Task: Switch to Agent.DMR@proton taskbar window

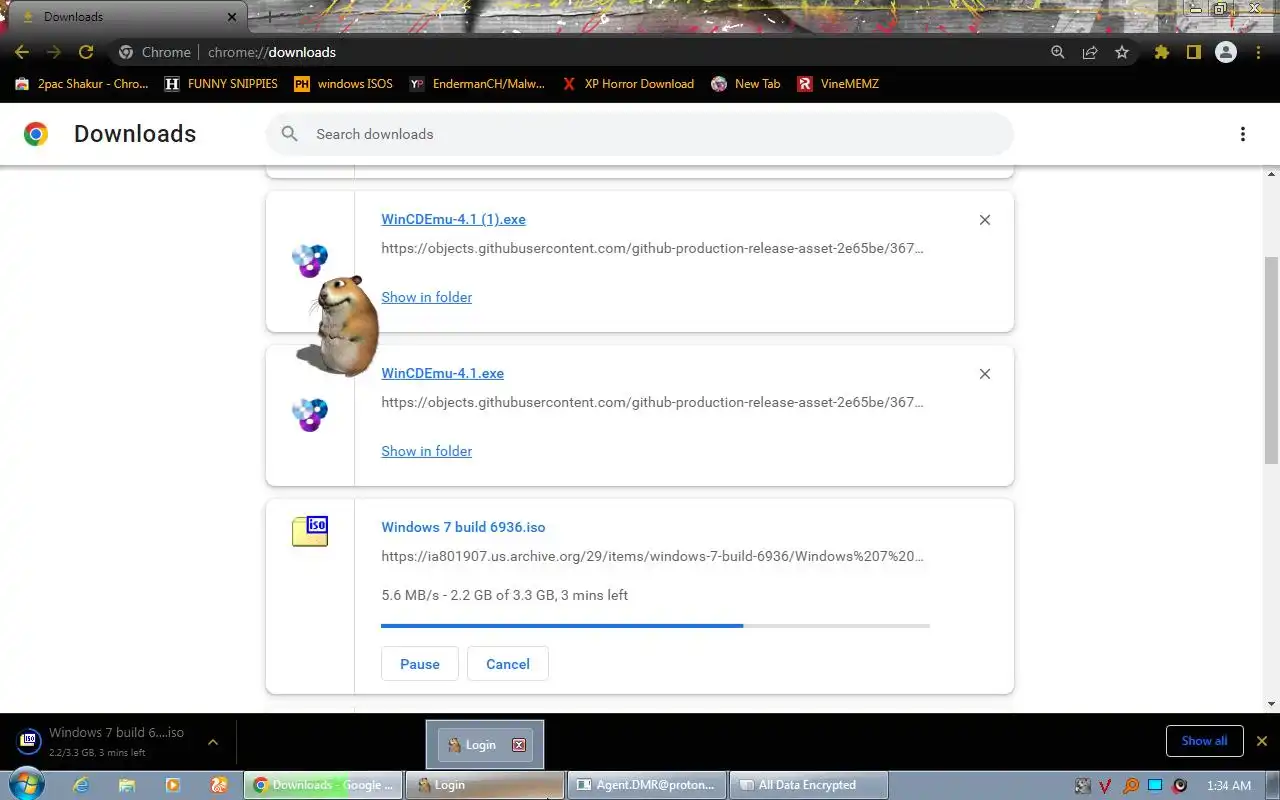Action: [647, 785]
